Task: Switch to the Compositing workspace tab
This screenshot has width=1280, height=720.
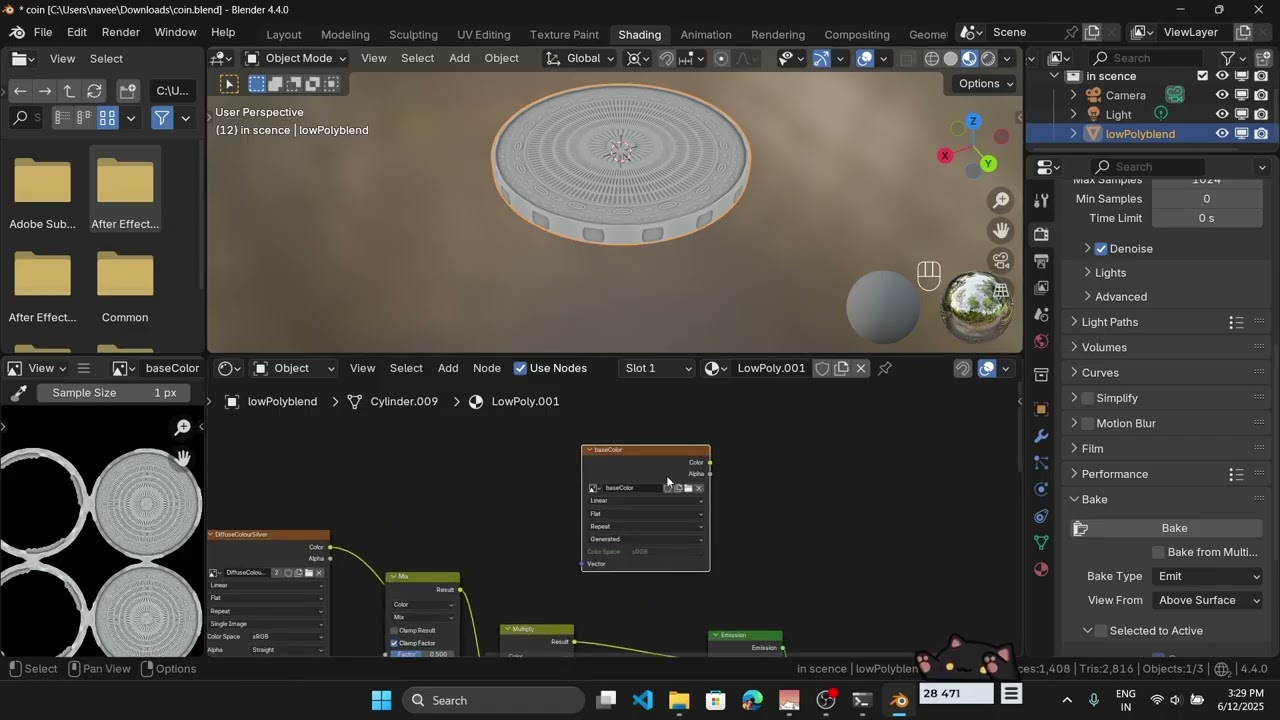Action: tap(856, 34)
